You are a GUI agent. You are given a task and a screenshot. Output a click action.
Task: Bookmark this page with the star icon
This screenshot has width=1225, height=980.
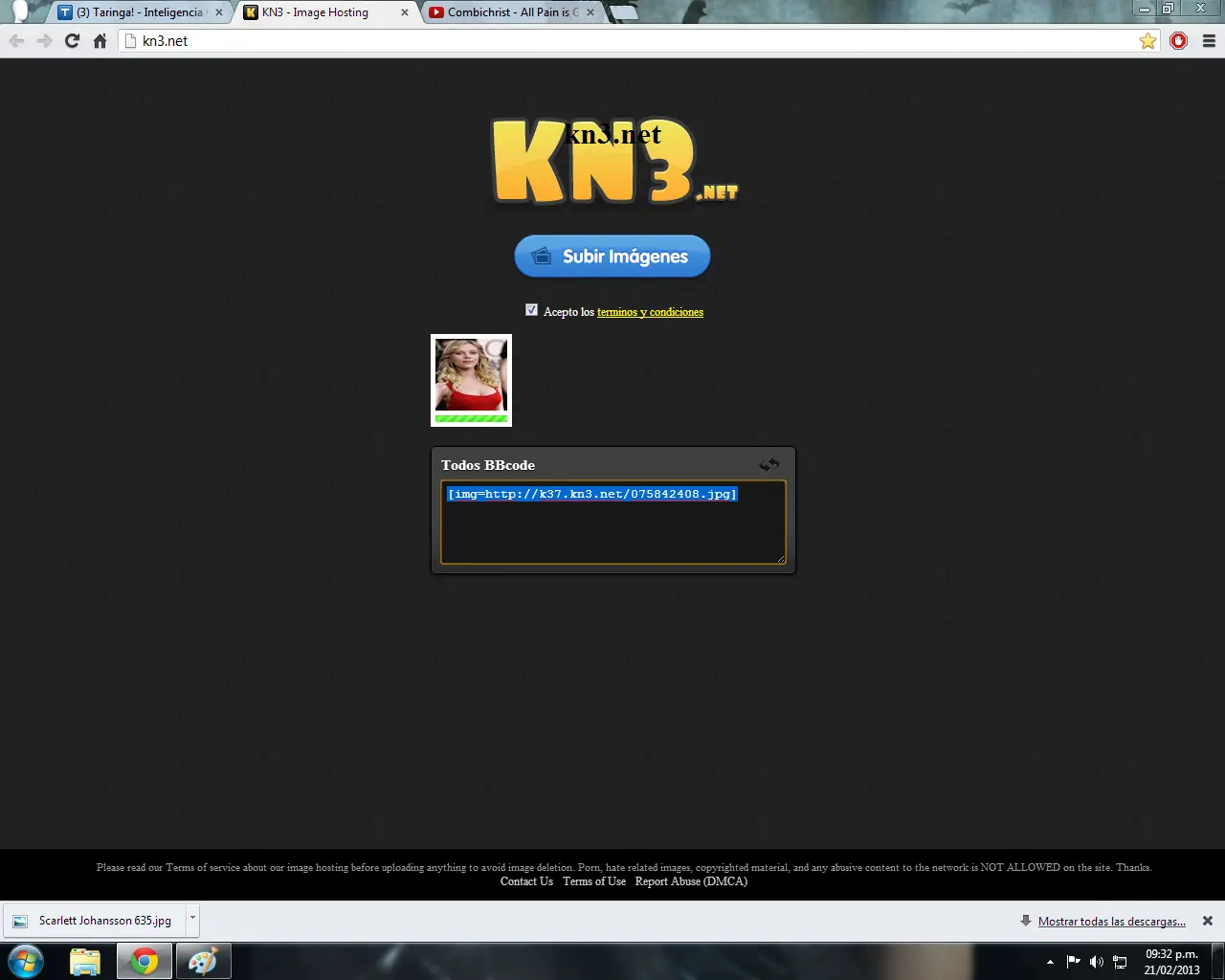tap(1147, 41)
